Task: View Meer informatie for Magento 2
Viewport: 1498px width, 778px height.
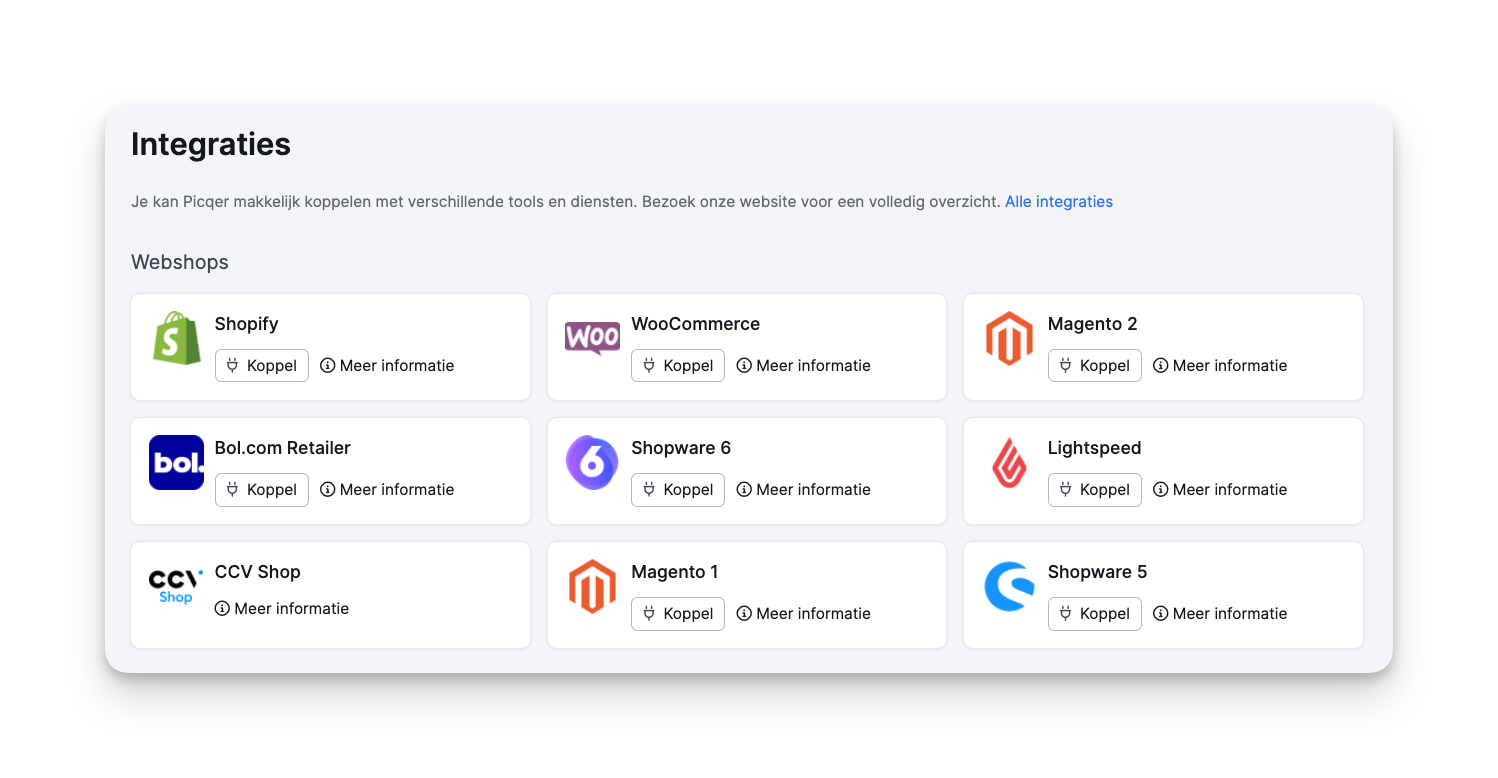Action: tap(1220, 366)
